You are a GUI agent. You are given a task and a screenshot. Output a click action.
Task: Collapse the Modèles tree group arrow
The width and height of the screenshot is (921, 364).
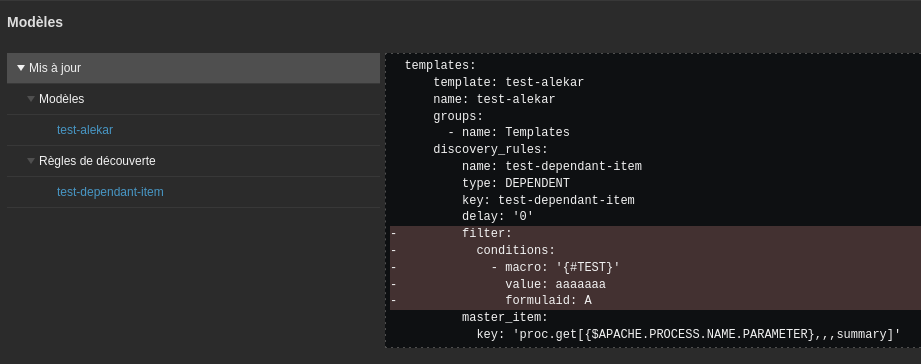click(x=31, y=99)
